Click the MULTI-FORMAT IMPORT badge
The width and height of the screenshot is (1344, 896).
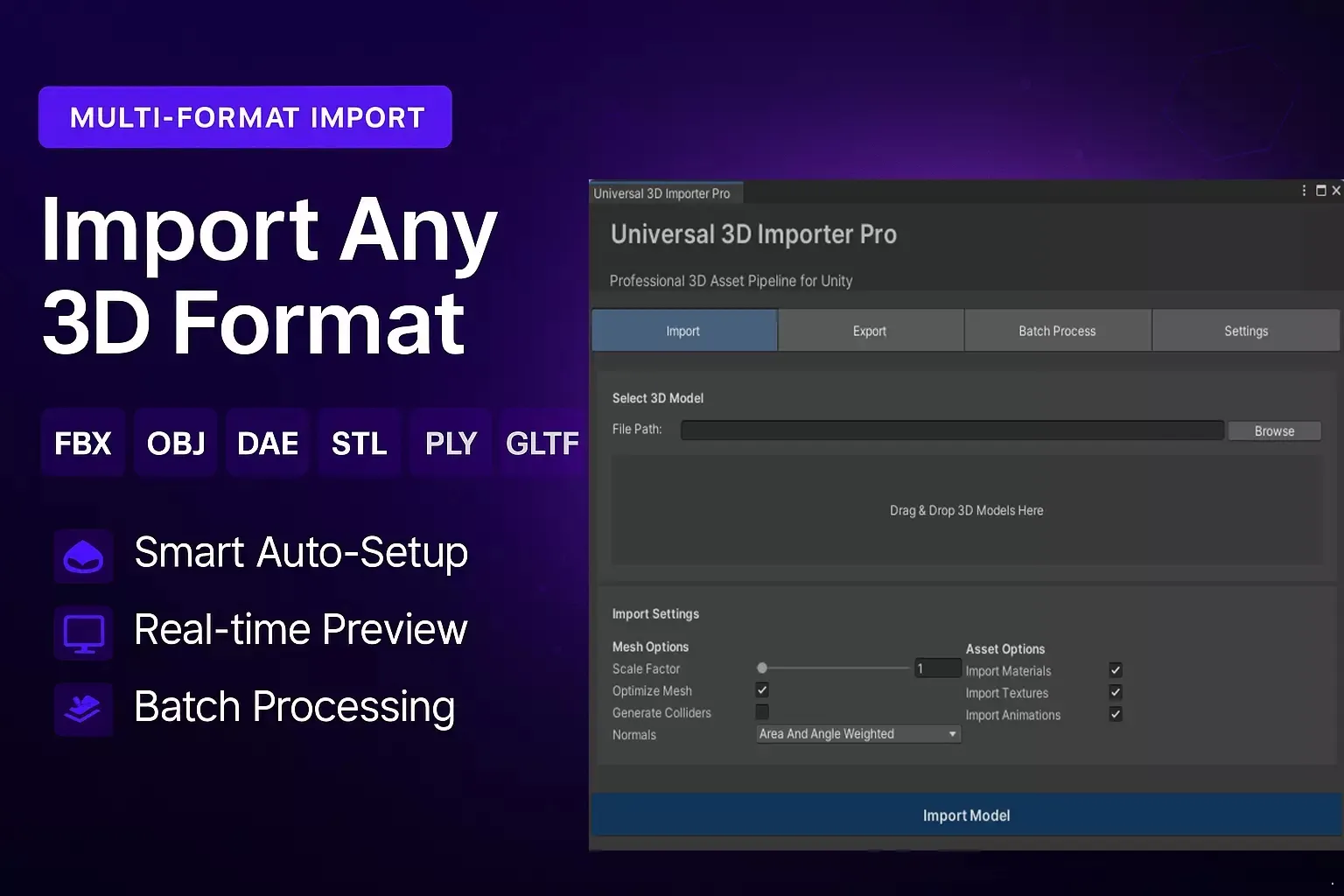coord(246,117)
